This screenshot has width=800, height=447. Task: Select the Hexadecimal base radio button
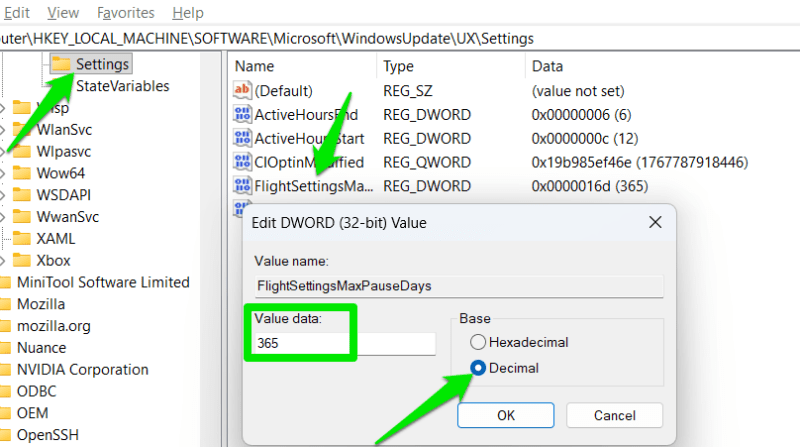click(x=478, y=342)
